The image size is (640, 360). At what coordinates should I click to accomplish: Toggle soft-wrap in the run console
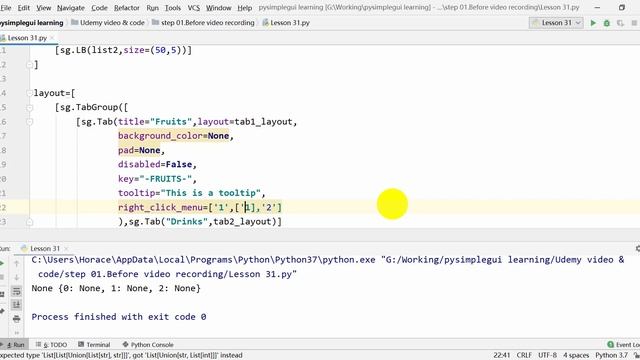[16, 291]
